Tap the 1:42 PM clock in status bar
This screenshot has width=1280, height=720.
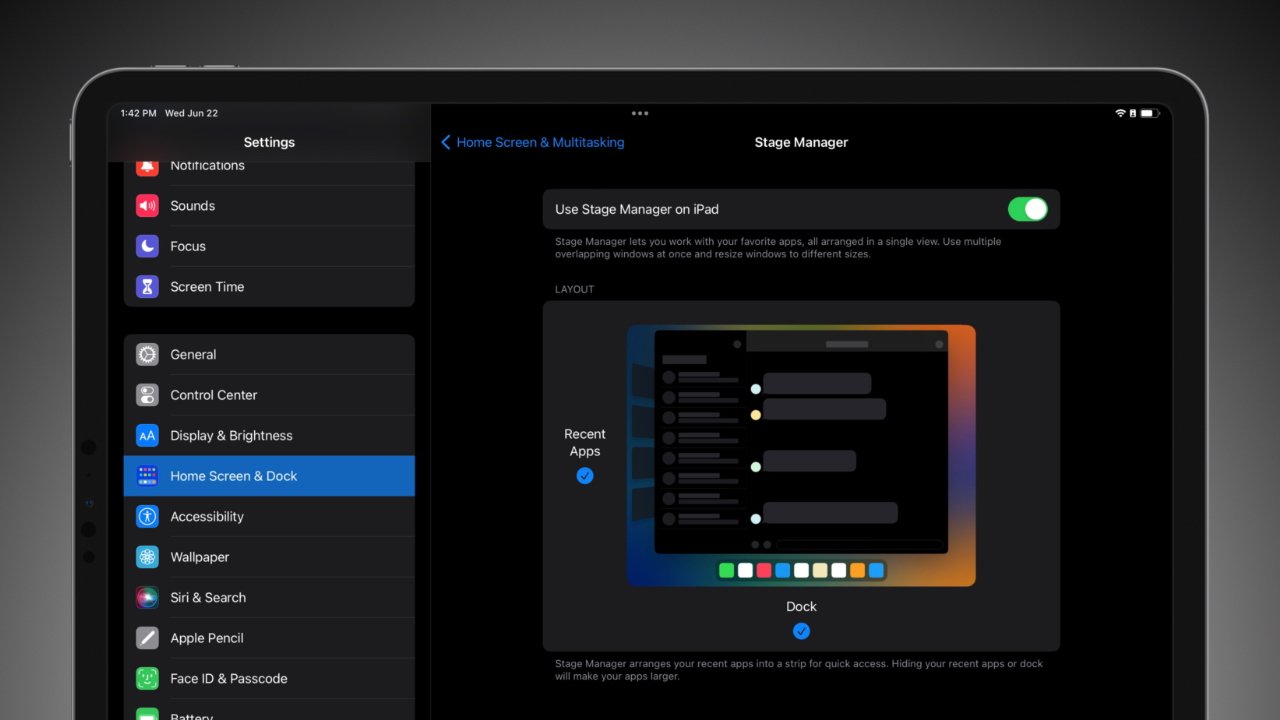tap(138, 114)
